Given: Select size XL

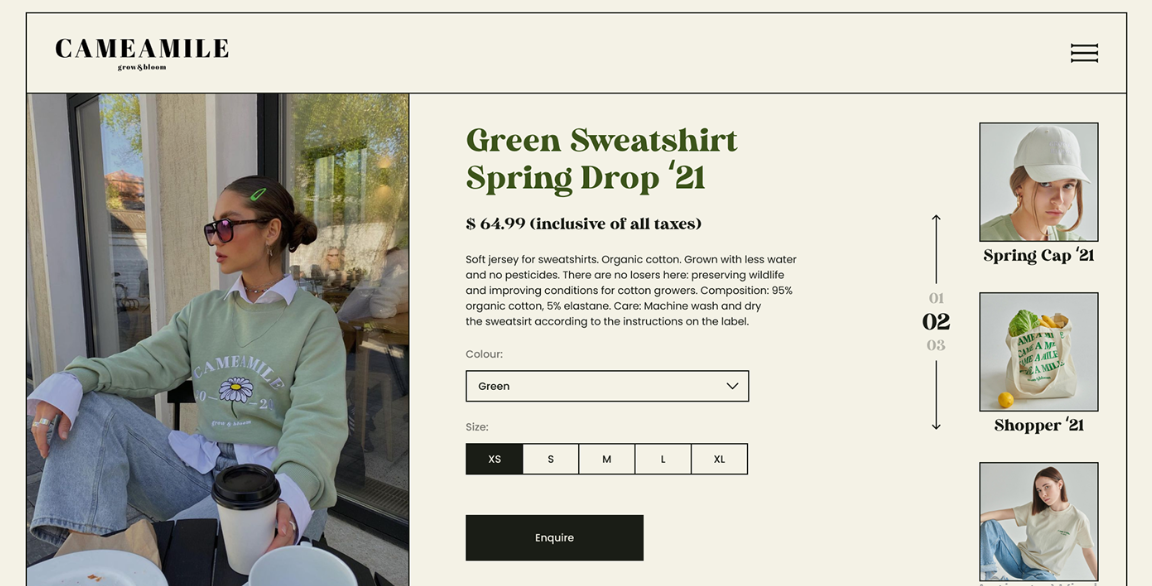Looking at the screenshot, I should (719, 458).
